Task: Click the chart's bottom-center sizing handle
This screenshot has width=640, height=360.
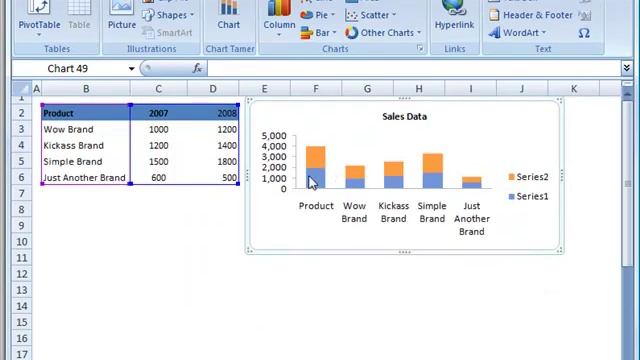Action: tap(404, 252)
